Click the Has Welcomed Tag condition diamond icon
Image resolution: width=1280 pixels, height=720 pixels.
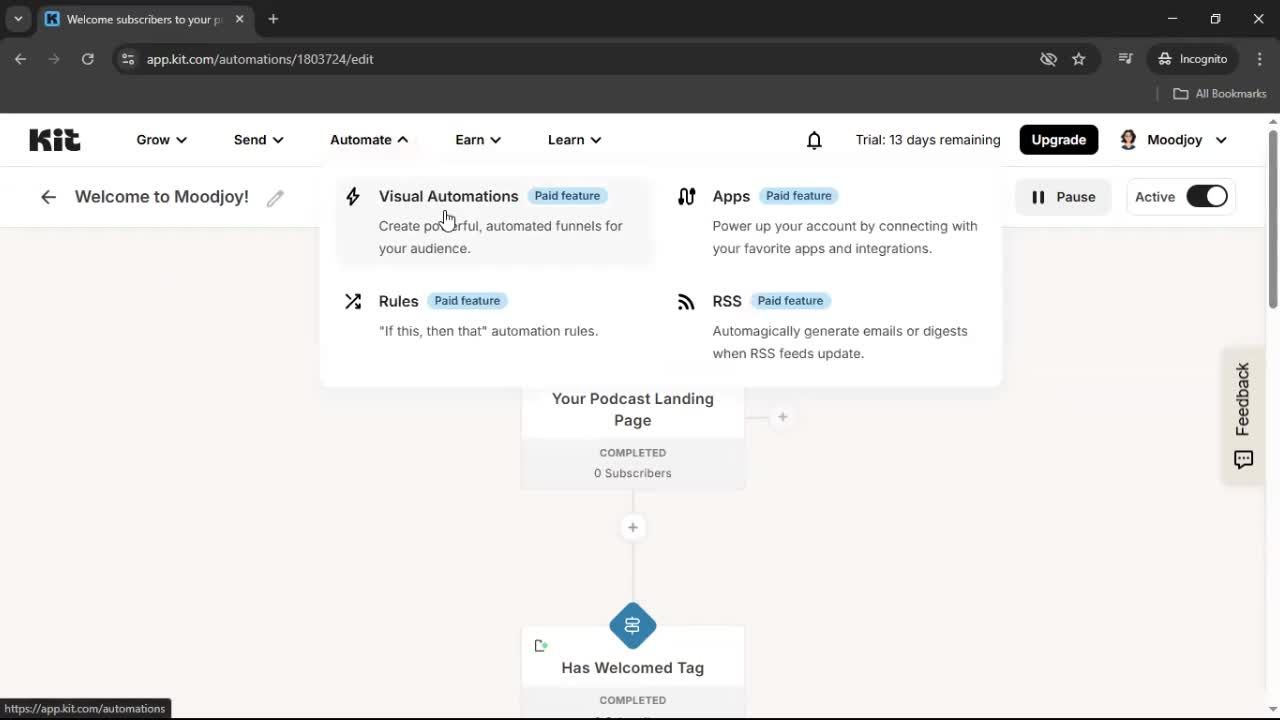click(x=632, y=625)
